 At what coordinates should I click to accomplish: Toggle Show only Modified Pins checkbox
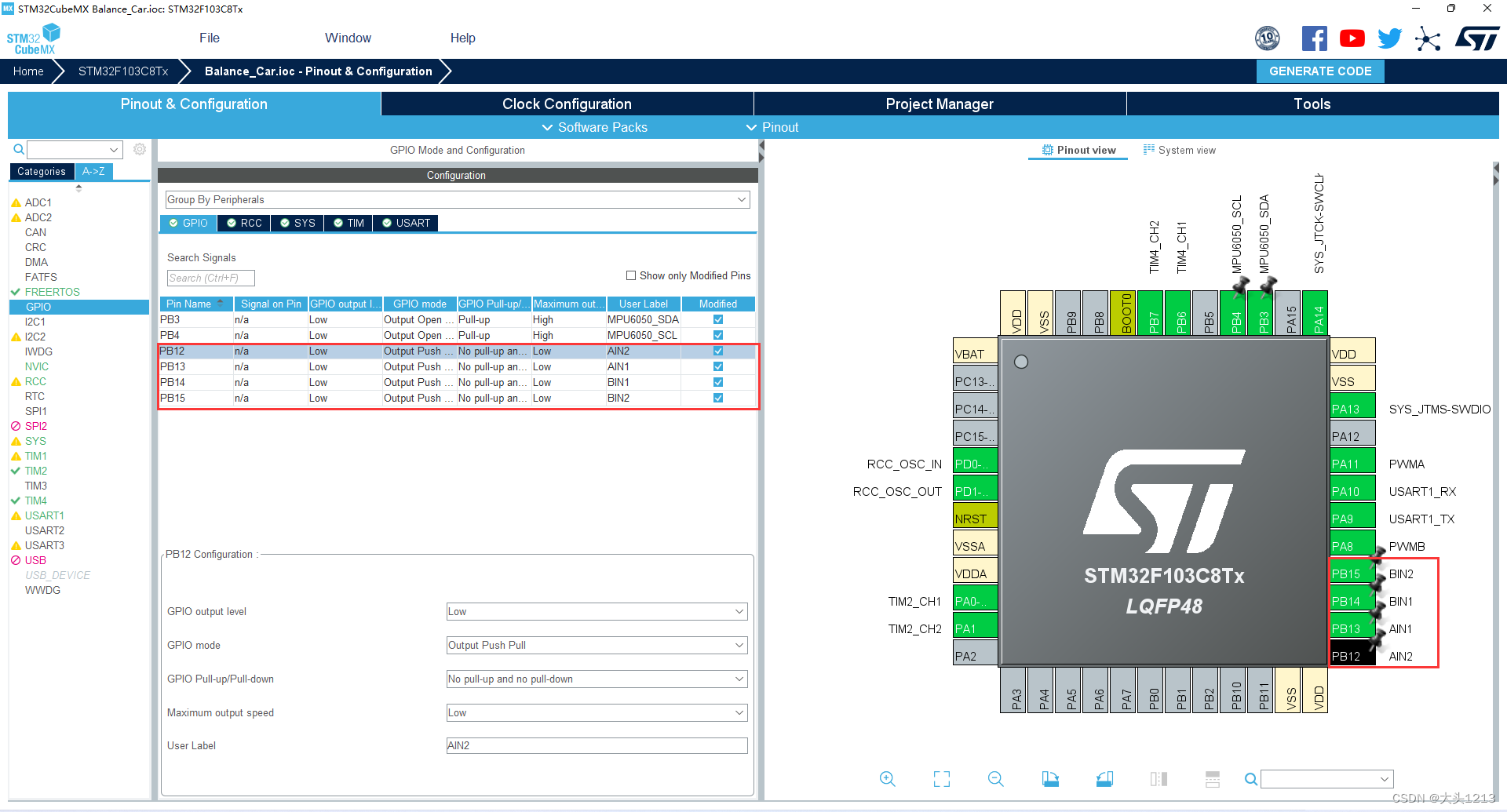click(630, 275)
